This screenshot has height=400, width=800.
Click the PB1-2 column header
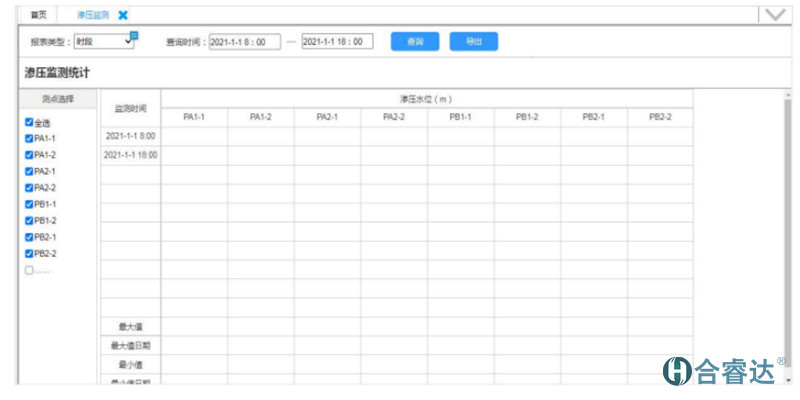click(x=527, y=117)
